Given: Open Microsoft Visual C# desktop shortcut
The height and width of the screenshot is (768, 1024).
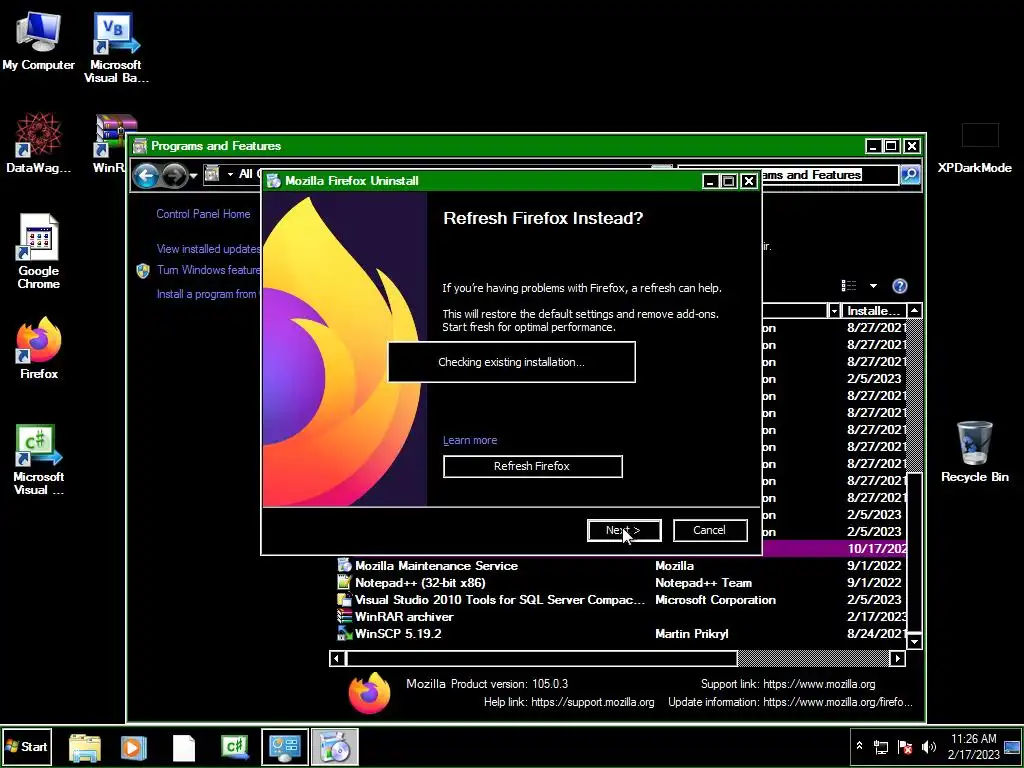Looking at the screenshot, I should tap(39, 459).
